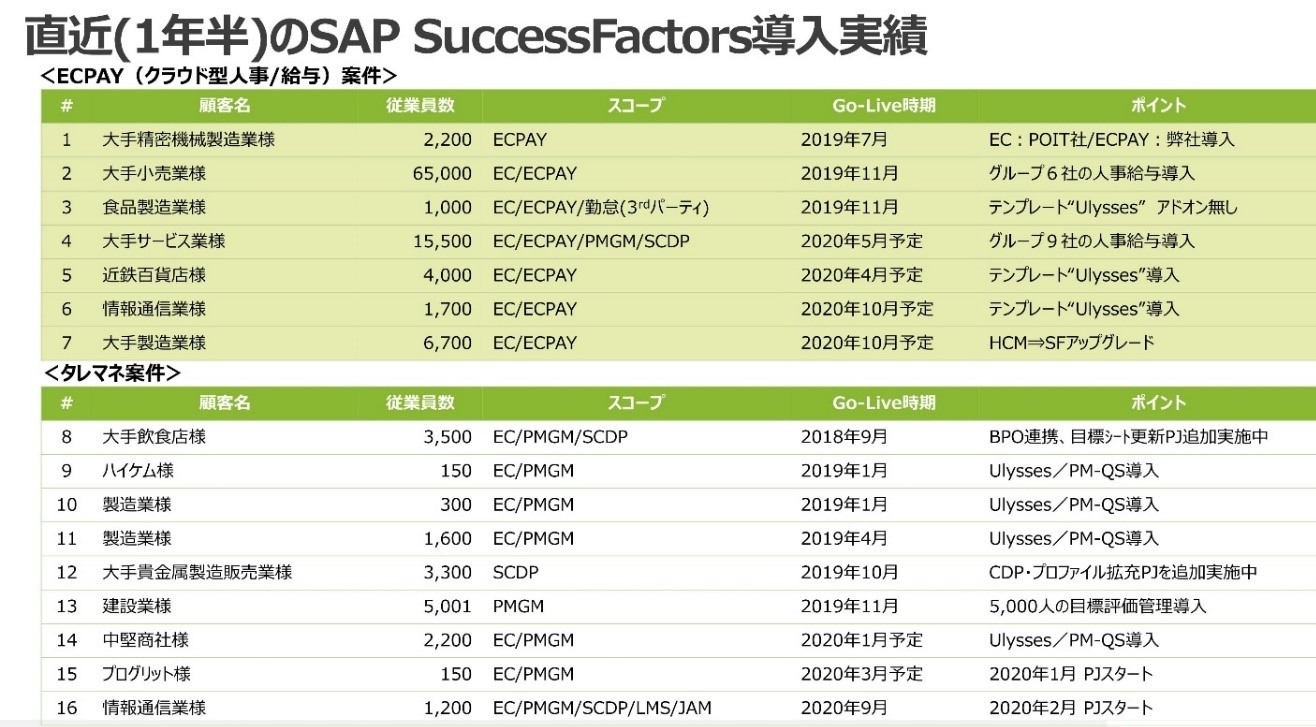The image size is (1316, 727).
Task: Click the Go-Live時期 header in the タレマネ table
Action: pos(884,403)
